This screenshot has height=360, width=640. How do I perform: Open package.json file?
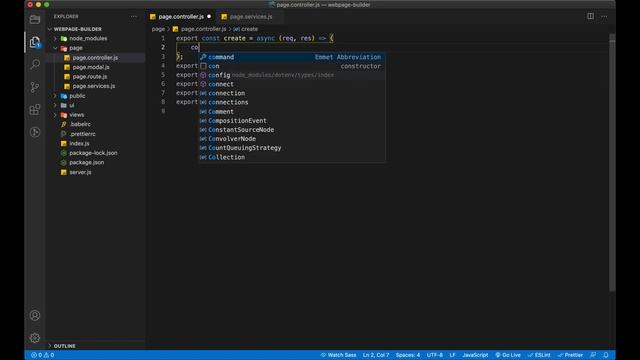(87, 162)
